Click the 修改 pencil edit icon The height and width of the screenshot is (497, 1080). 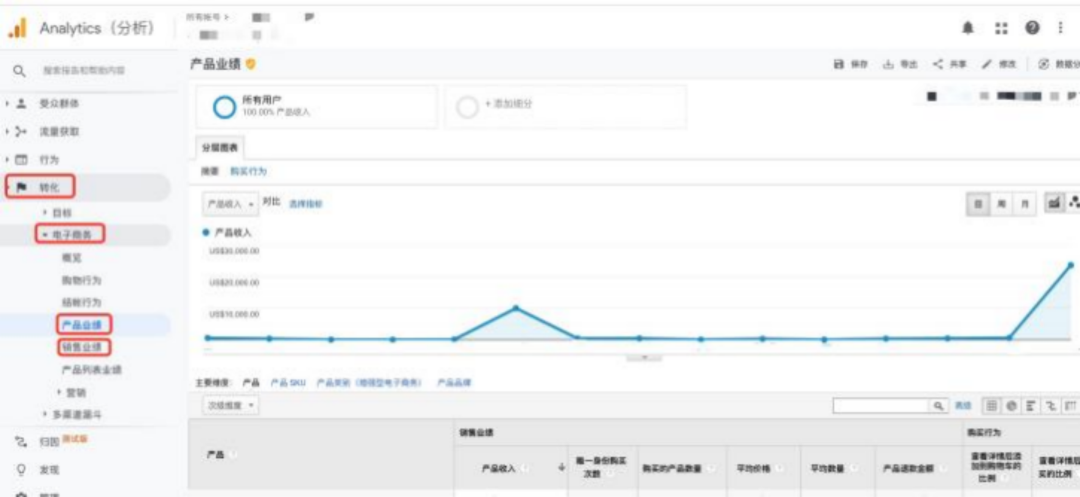pyautogui.click(x=987, y=64)
